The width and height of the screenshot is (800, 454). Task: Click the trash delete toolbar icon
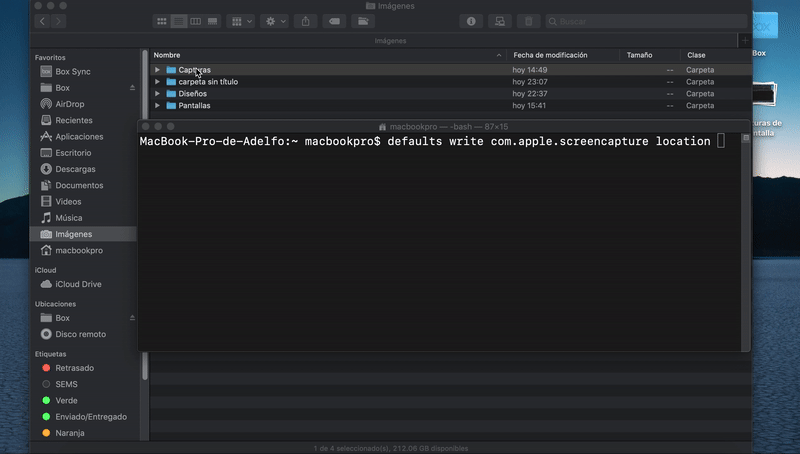pos(529,21)
